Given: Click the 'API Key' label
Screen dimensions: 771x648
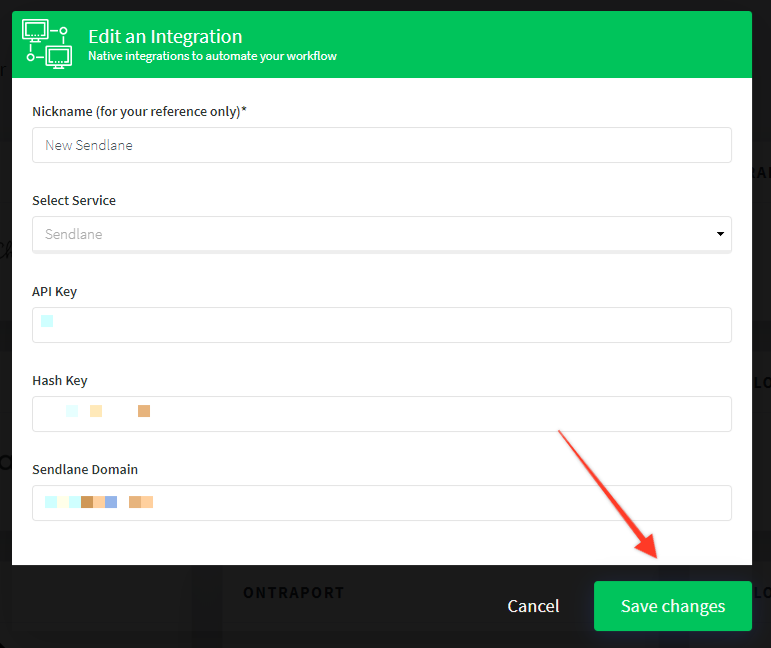Looking at the screenshot, I should point(55,292).
